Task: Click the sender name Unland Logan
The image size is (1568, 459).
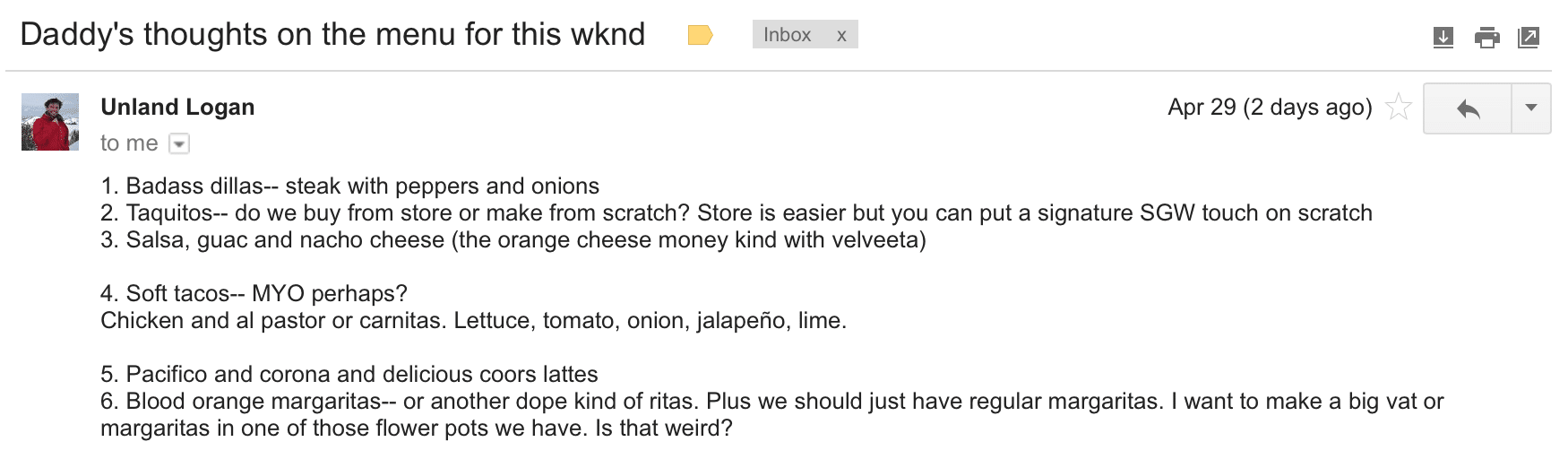Action: click(177, 108)
